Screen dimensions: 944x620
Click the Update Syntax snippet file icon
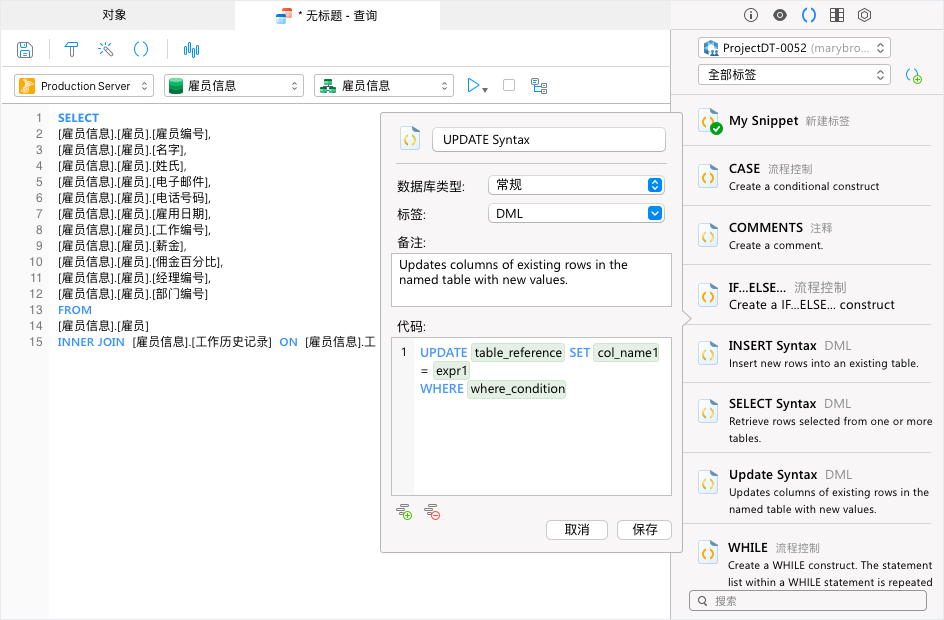709,483
